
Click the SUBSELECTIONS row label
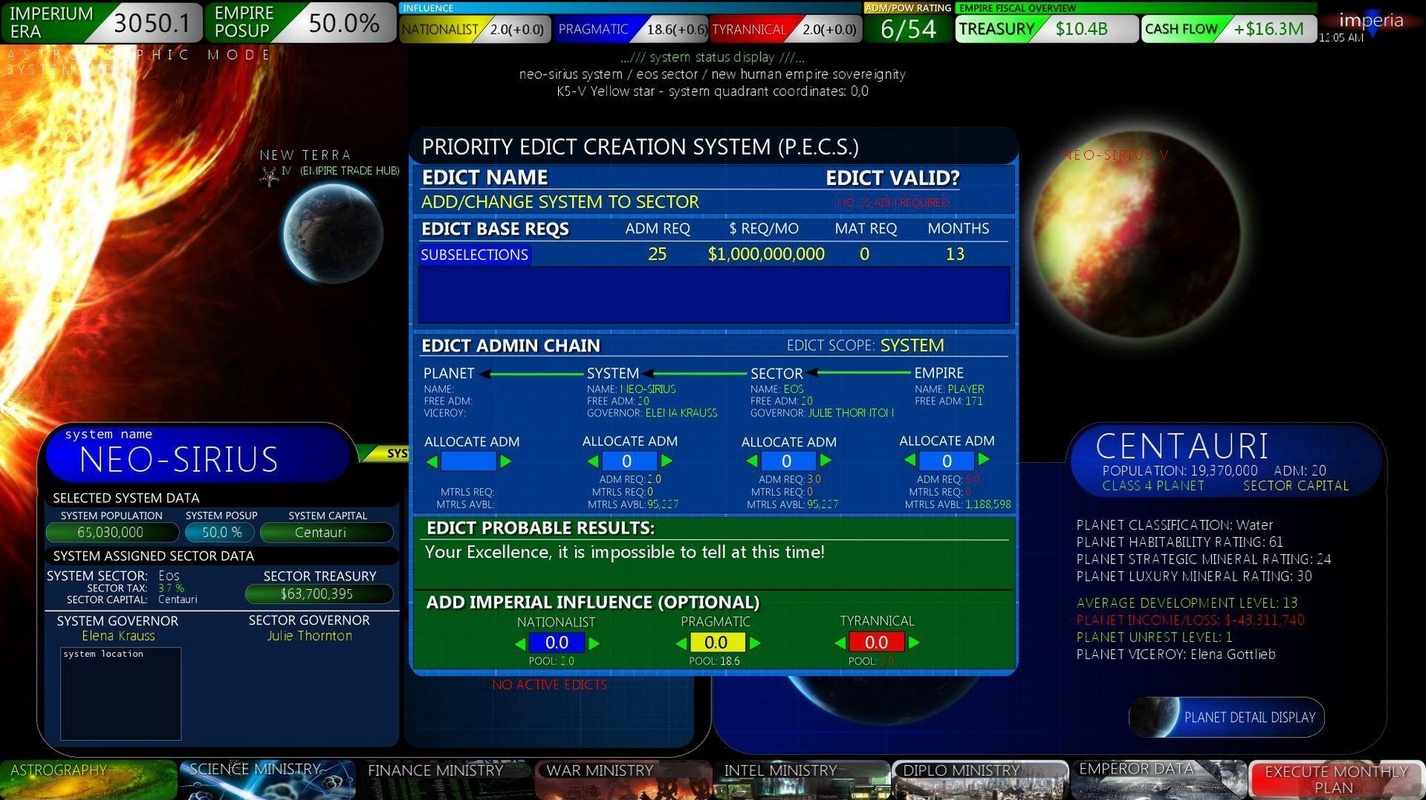coord(474,254)
